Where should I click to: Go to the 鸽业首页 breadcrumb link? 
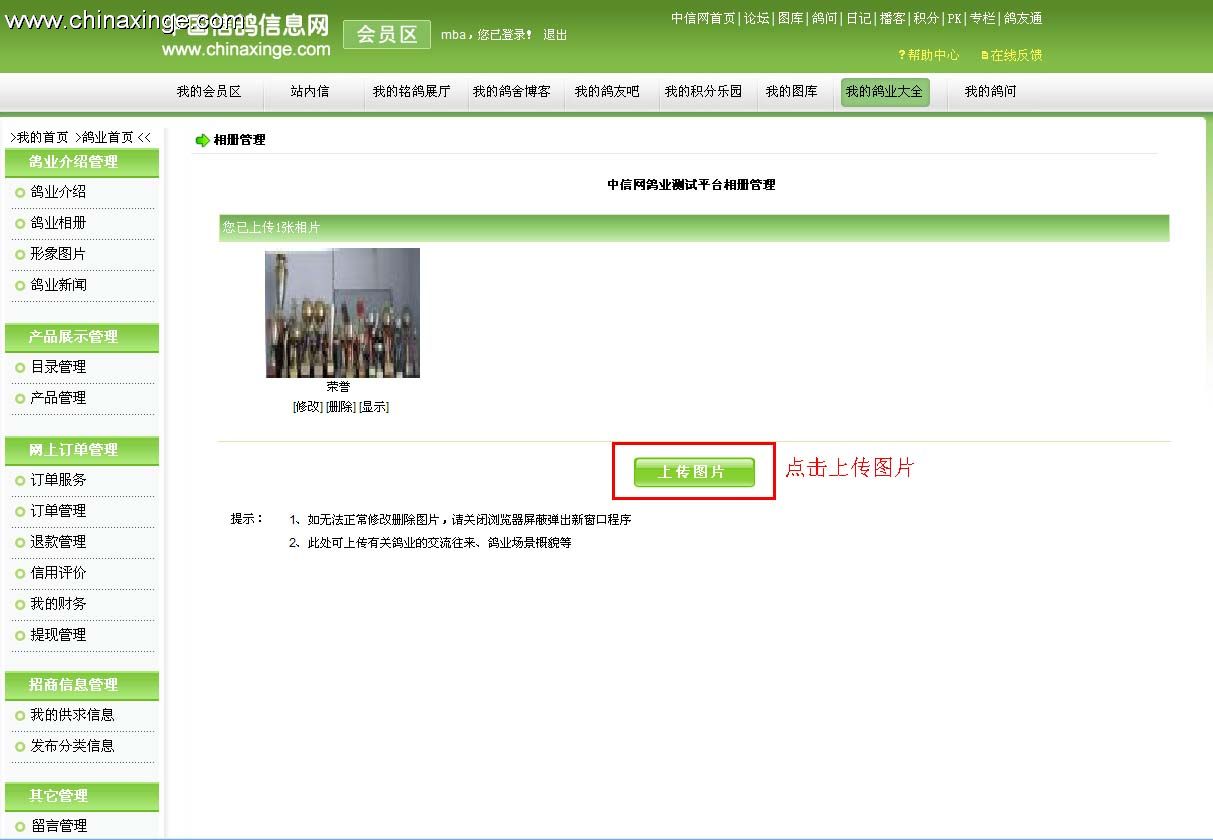click(108, 138)
